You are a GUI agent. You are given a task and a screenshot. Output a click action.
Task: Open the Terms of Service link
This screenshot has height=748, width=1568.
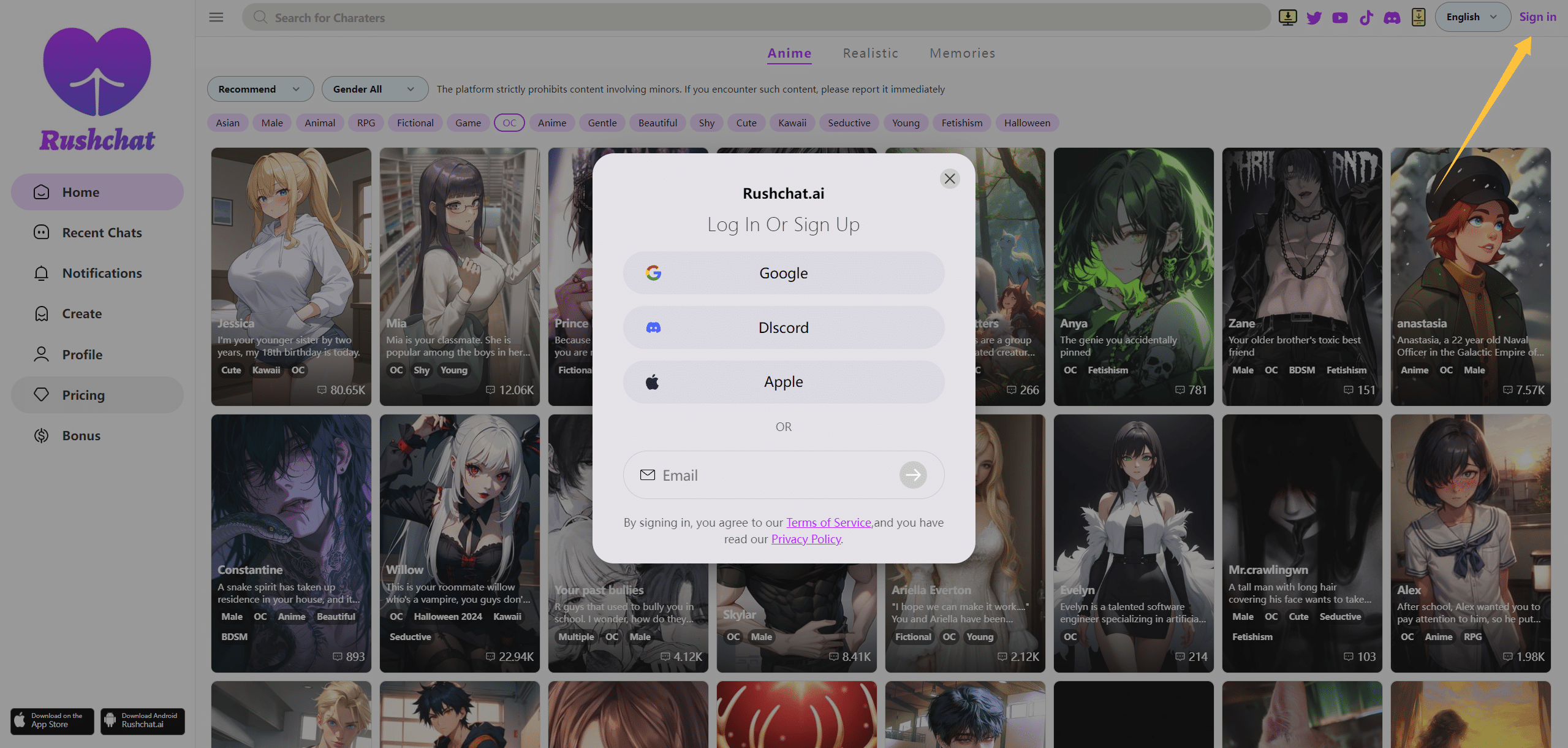[828, 522]
